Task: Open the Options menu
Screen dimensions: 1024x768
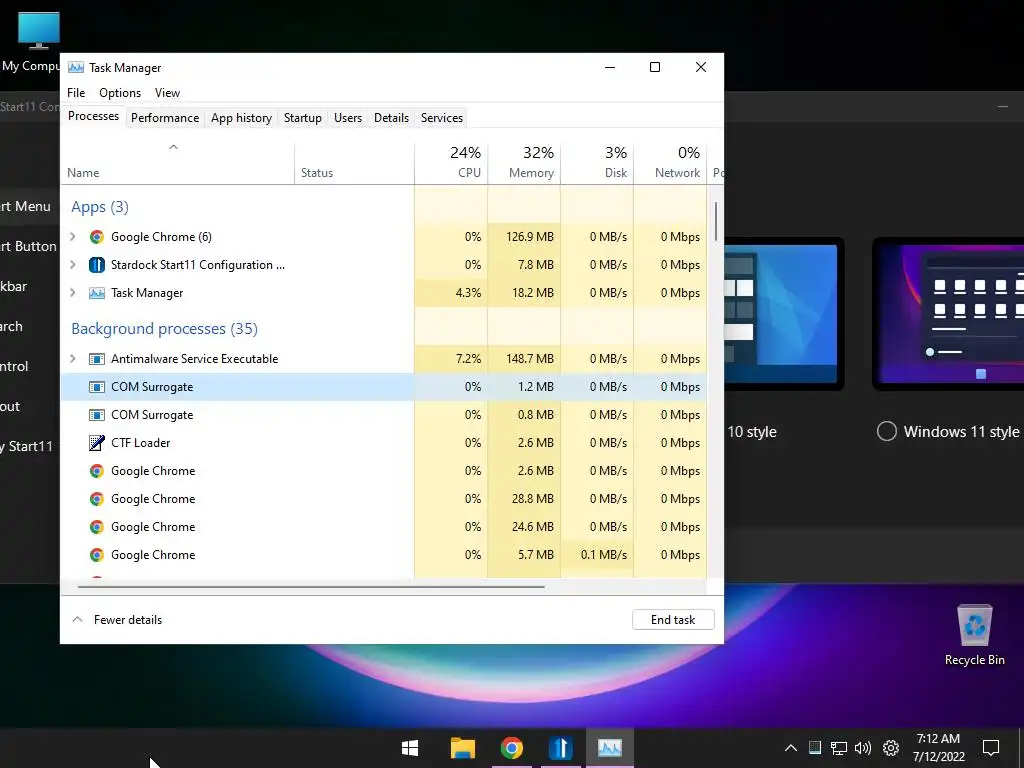Action: pyautogui.click(x=120, y=93)
